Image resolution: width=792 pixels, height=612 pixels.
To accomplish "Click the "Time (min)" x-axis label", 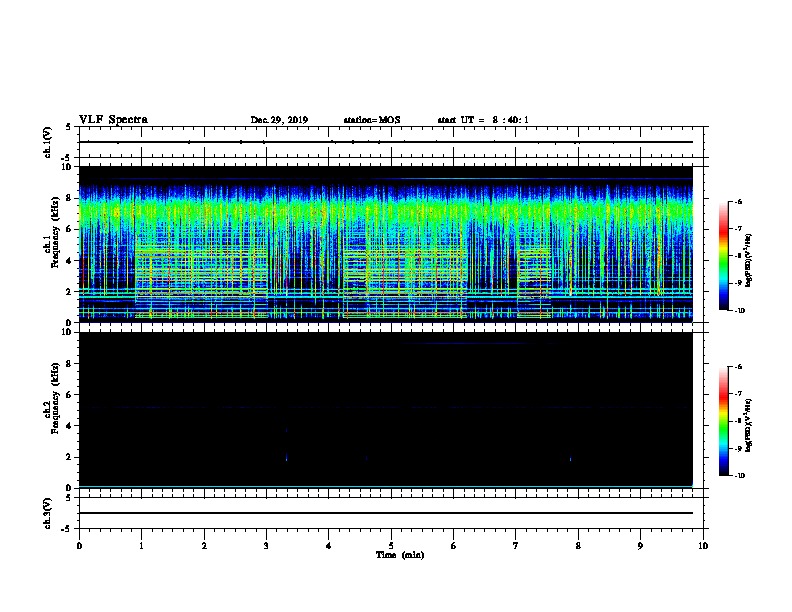I will (400, 555).
